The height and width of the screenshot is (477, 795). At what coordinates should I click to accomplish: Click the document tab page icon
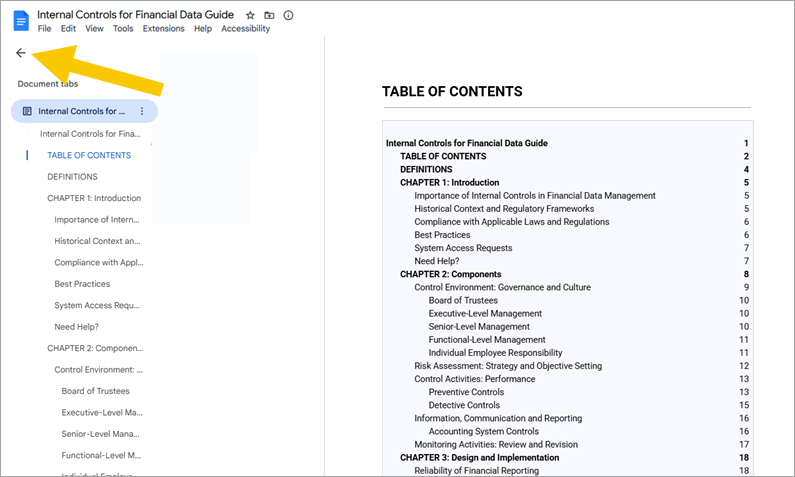click(x=27, y=111)
